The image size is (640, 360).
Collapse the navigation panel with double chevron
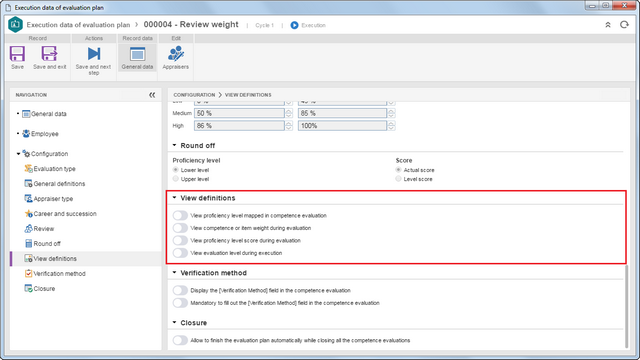click(x=152, y=95)
